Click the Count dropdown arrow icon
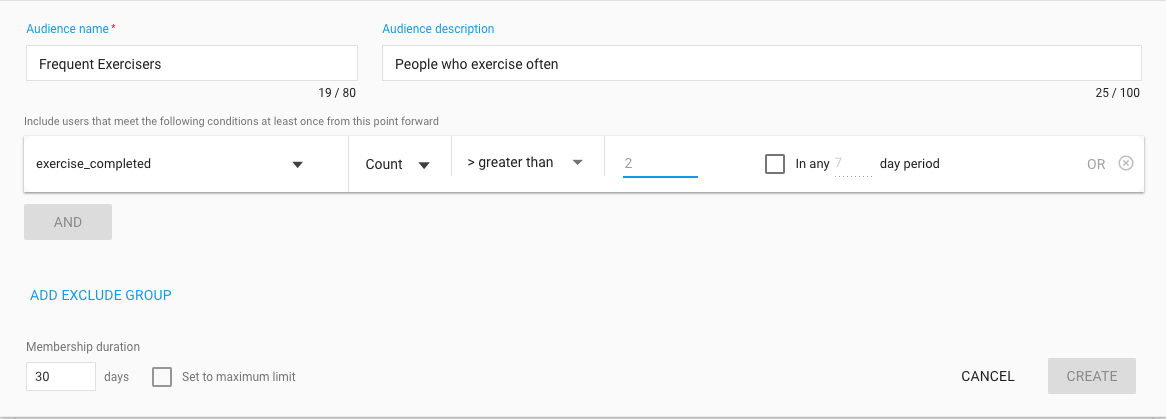 coord(424,165)
